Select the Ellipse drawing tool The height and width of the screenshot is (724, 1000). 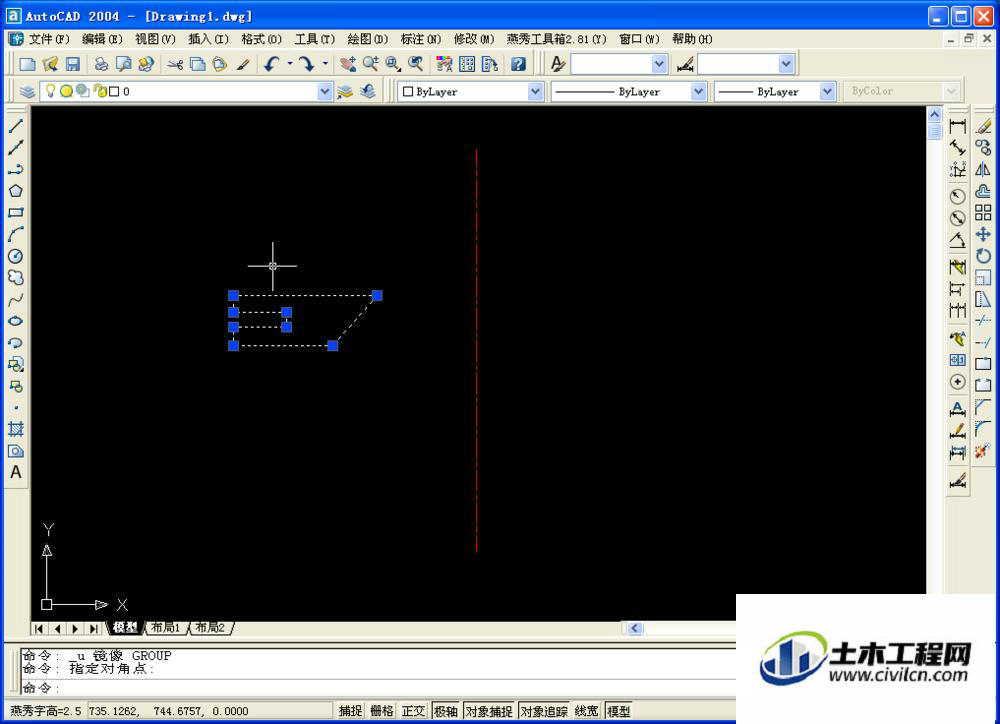pos(16,321)
